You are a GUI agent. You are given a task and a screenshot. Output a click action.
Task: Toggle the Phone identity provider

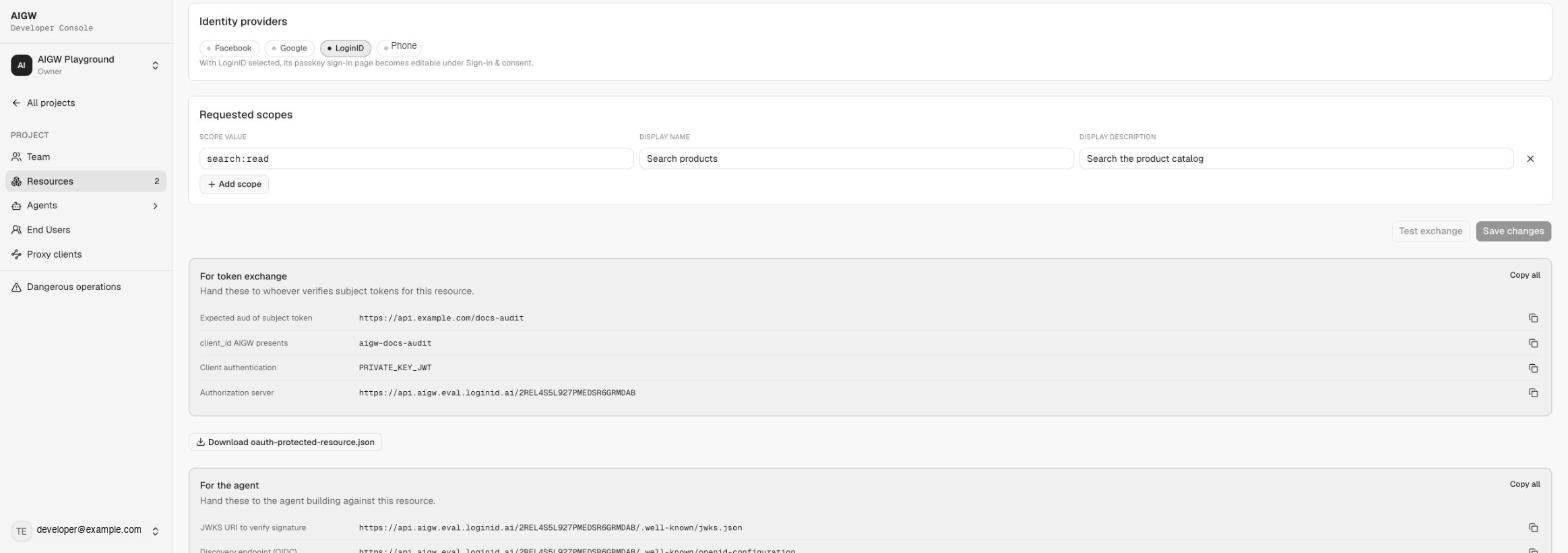[x=400, y=46]
